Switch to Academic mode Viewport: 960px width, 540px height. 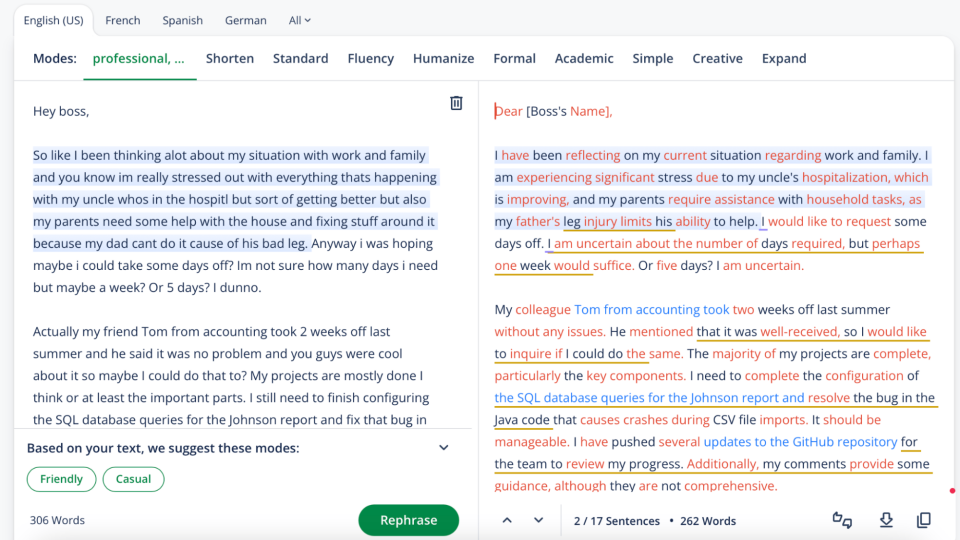pyautogui.click(x=584, y=59)
